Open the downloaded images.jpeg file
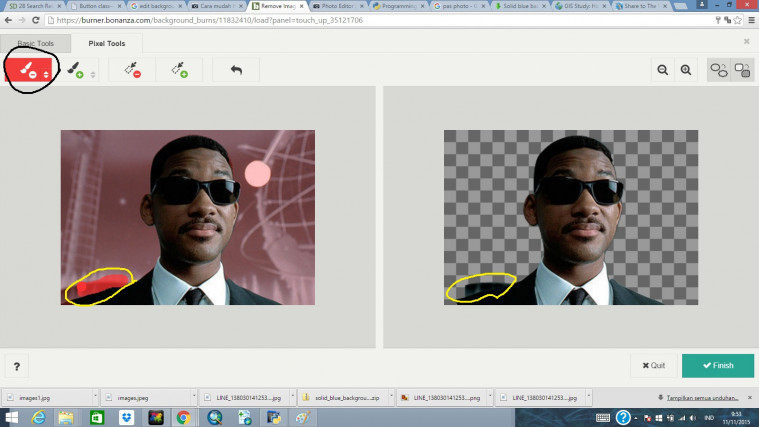The height and width of the screenshot is (427, 759). pos(145,397)
